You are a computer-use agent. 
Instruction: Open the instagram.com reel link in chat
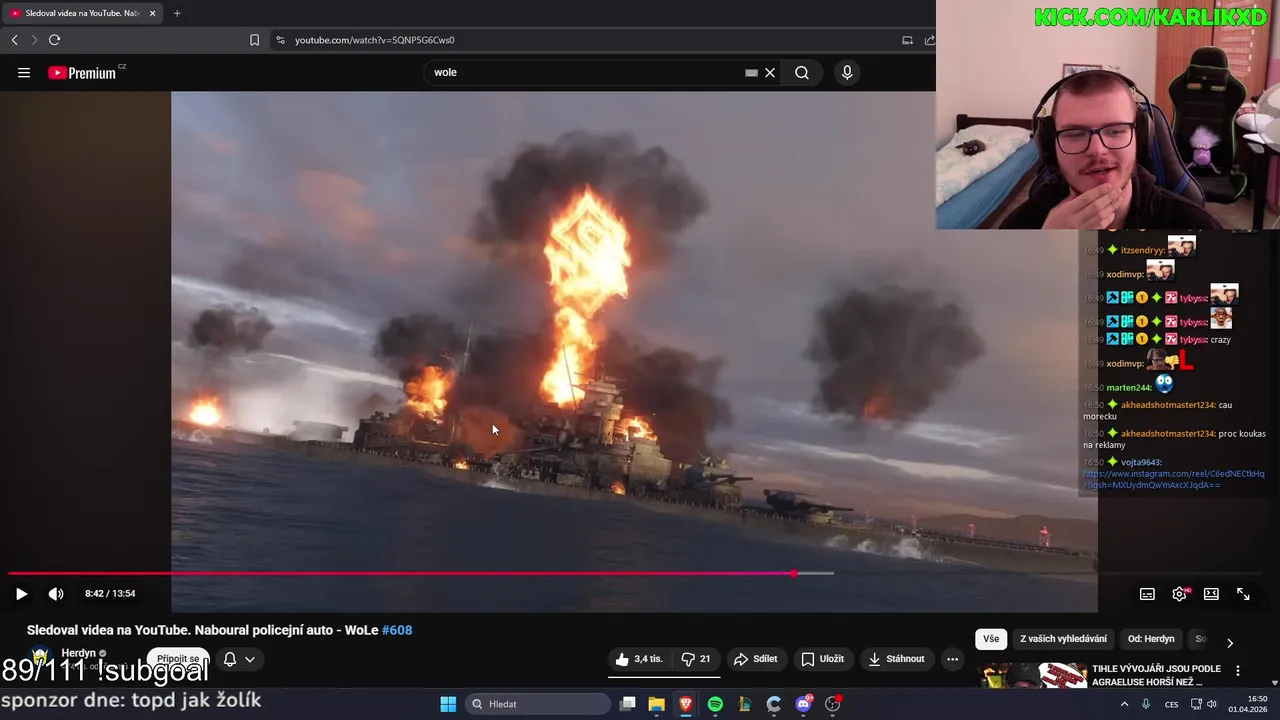1173,479
